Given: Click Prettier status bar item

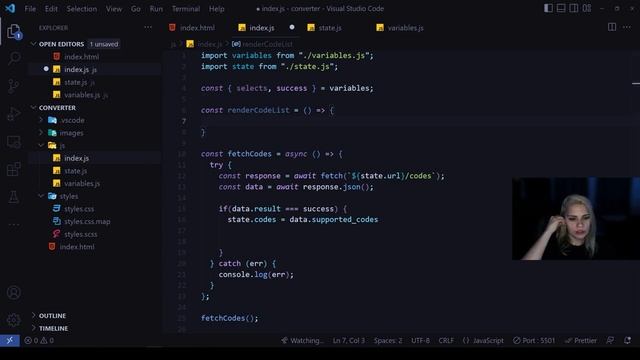Looking at the screenshot, I should pos(580,340).
